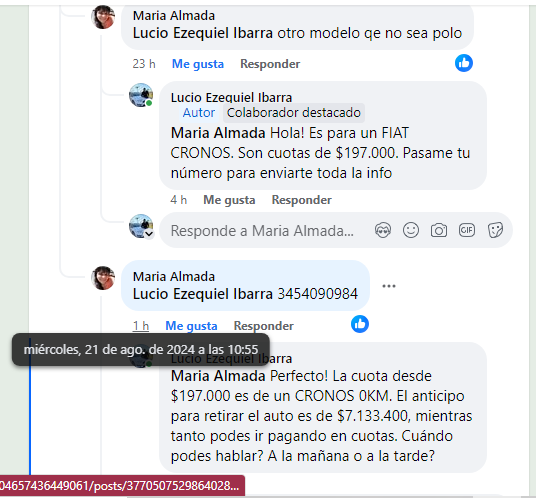Switch commenting identity via avatar dropdown arrow

click(149, 234)
